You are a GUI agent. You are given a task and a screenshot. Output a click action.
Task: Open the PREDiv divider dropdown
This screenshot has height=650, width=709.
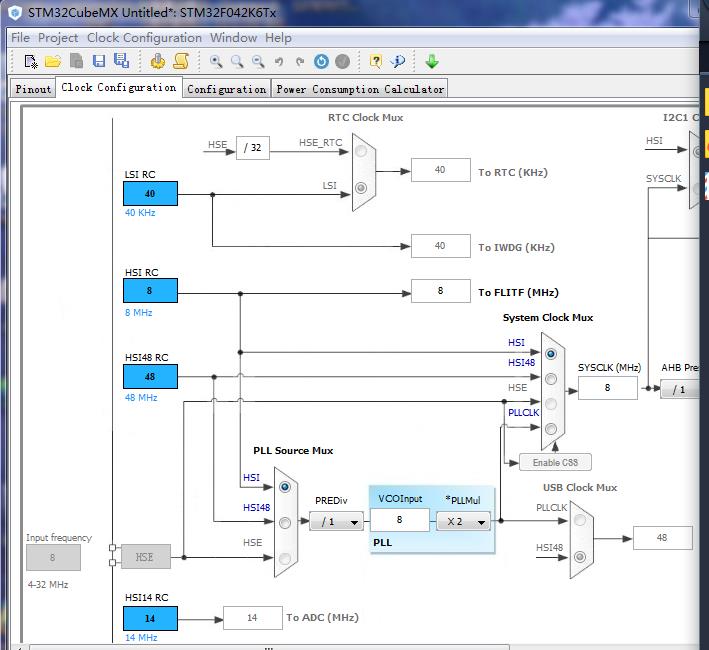(x=336, y=521)
